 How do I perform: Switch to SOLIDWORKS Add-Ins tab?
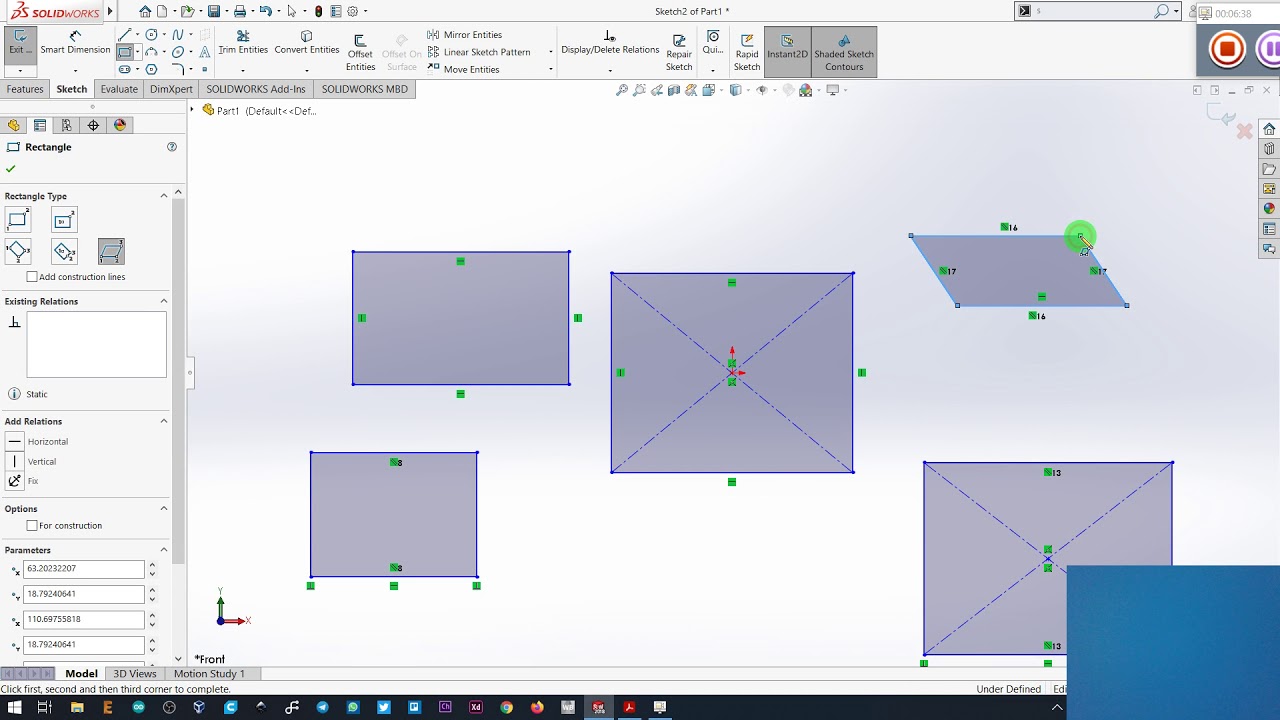(x=256, y=89)
